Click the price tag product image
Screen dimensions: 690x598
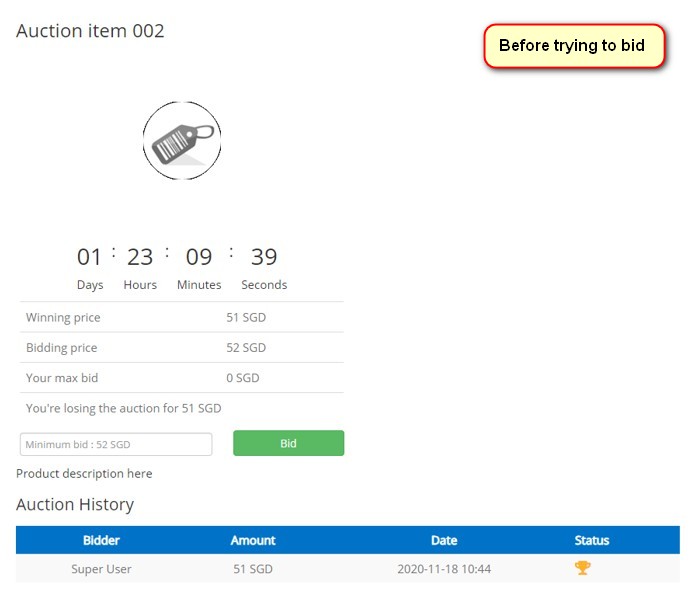[181, 141]
